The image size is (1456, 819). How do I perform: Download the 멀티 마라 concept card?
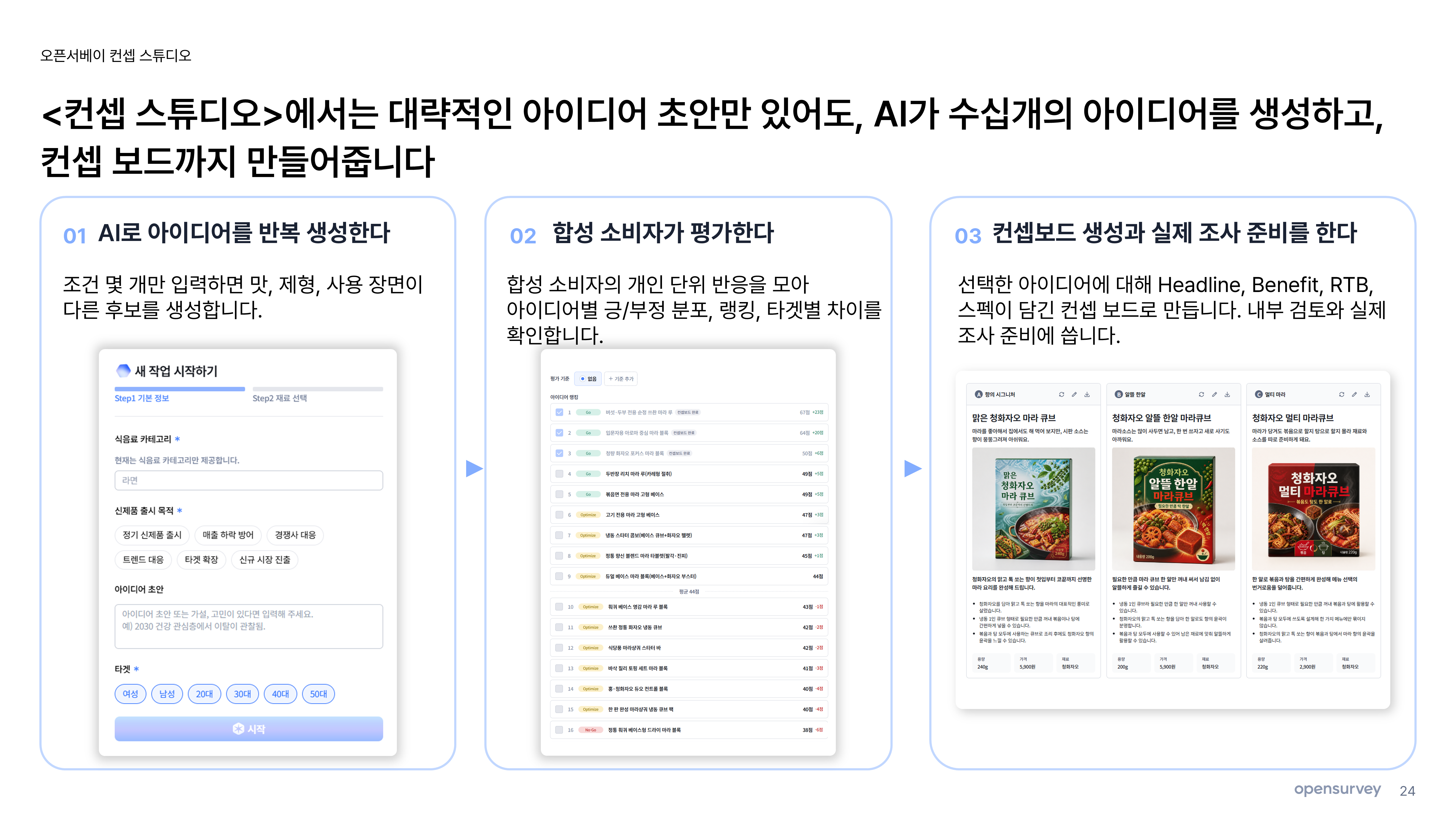[1367, 394]
